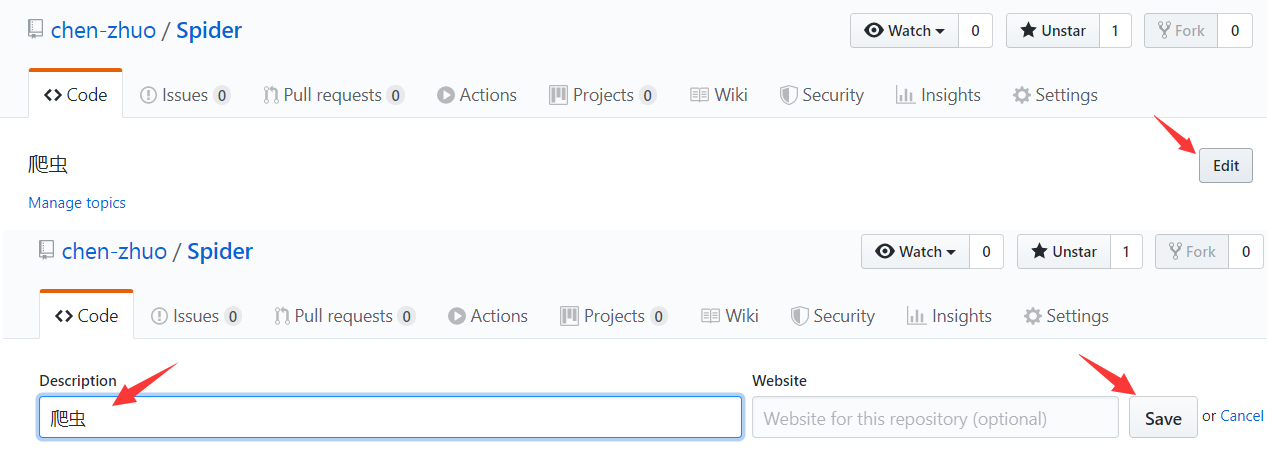
Task: Click the Actions play icon above the Description field
Action: [457, 317]
